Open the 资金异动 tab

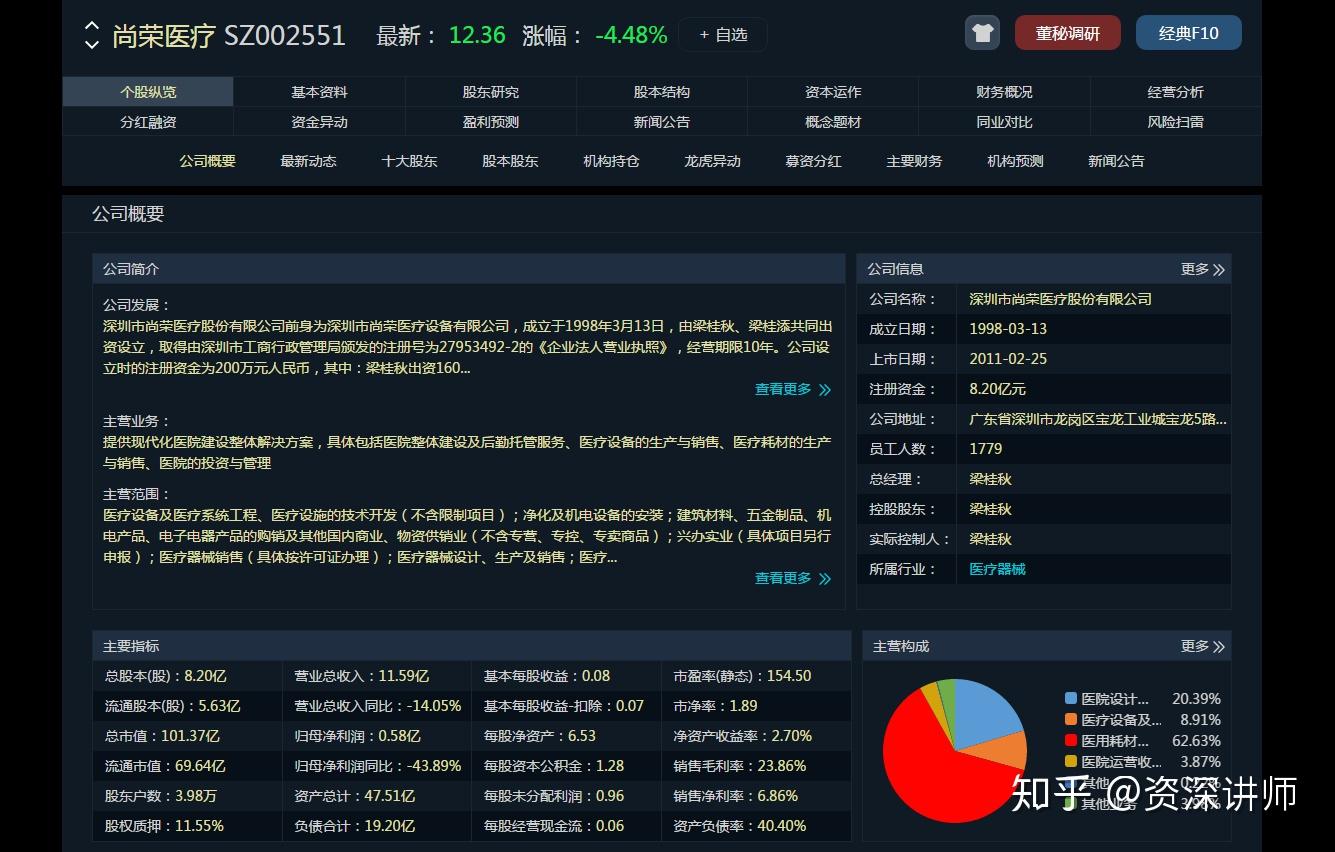click(x=319, y=122)
